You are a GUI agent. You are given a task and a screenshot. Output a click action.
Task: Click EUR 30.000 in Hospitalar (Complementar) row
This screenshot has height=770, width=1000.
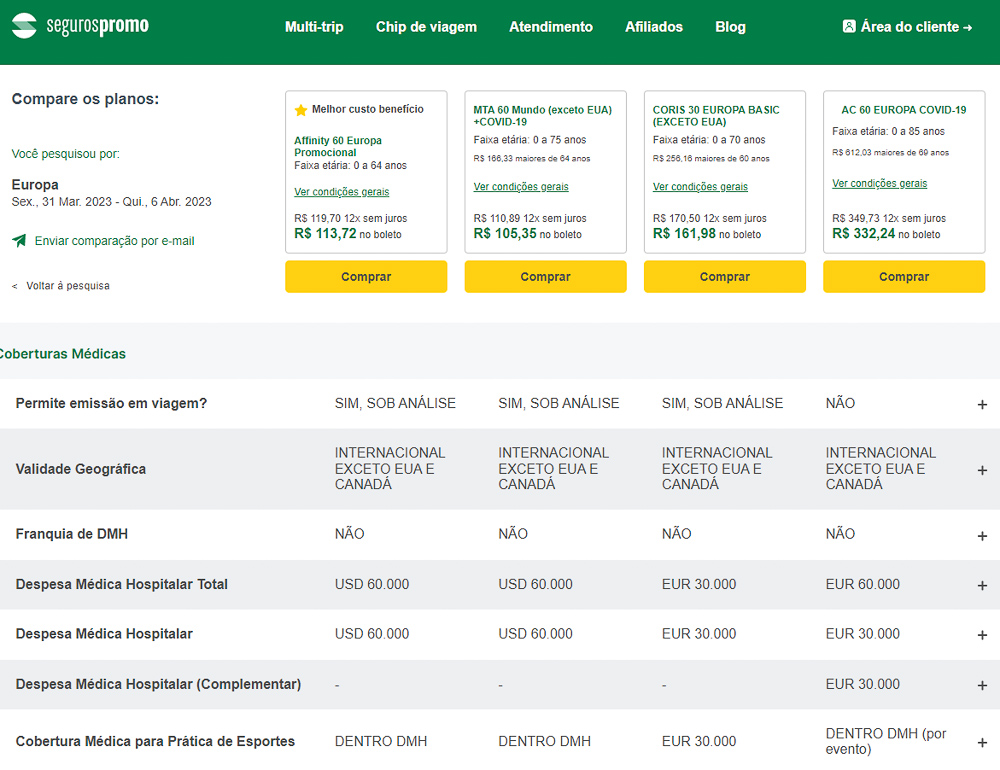862,684
